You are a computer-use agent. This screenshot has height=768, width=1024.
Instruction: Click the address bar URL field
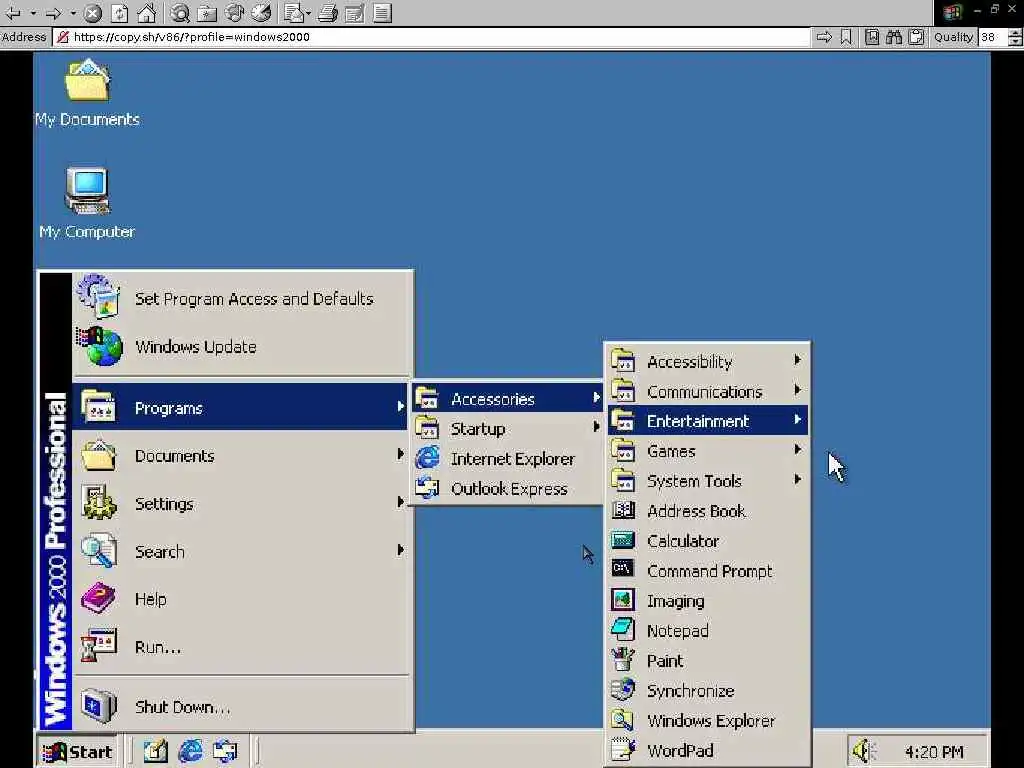point(431,37)
